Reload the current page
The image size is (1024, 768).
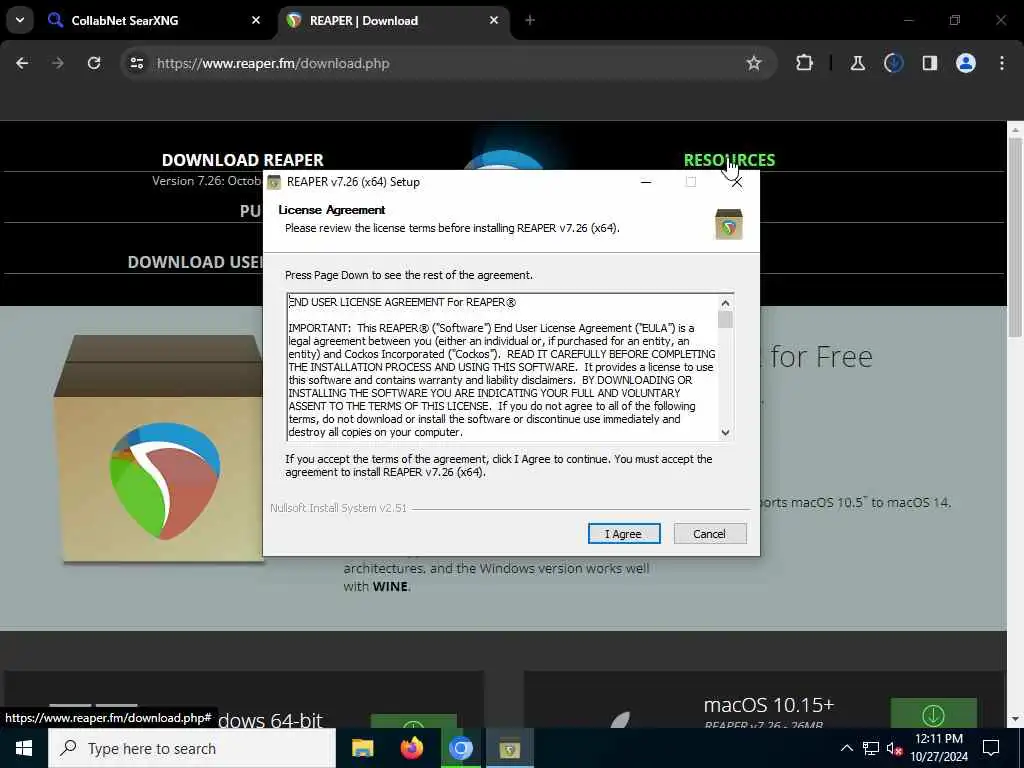[x=94, y=63]
